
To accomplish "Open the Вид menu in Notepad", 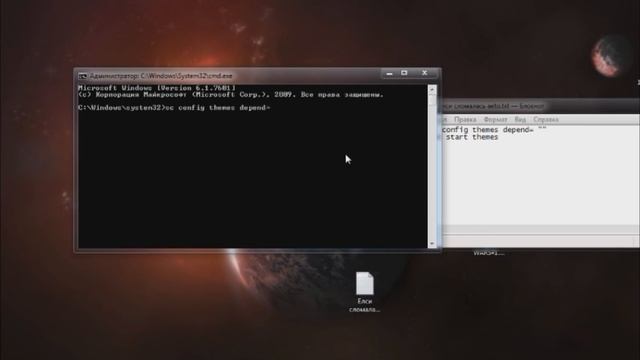I will [x=520, y=120].
